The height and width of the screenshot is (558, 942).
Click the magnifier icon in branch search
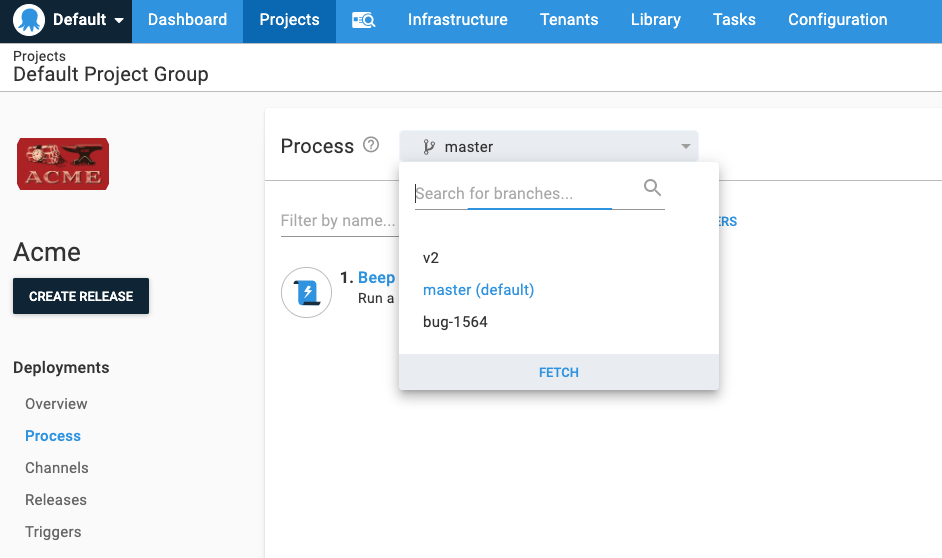(652, 188)
